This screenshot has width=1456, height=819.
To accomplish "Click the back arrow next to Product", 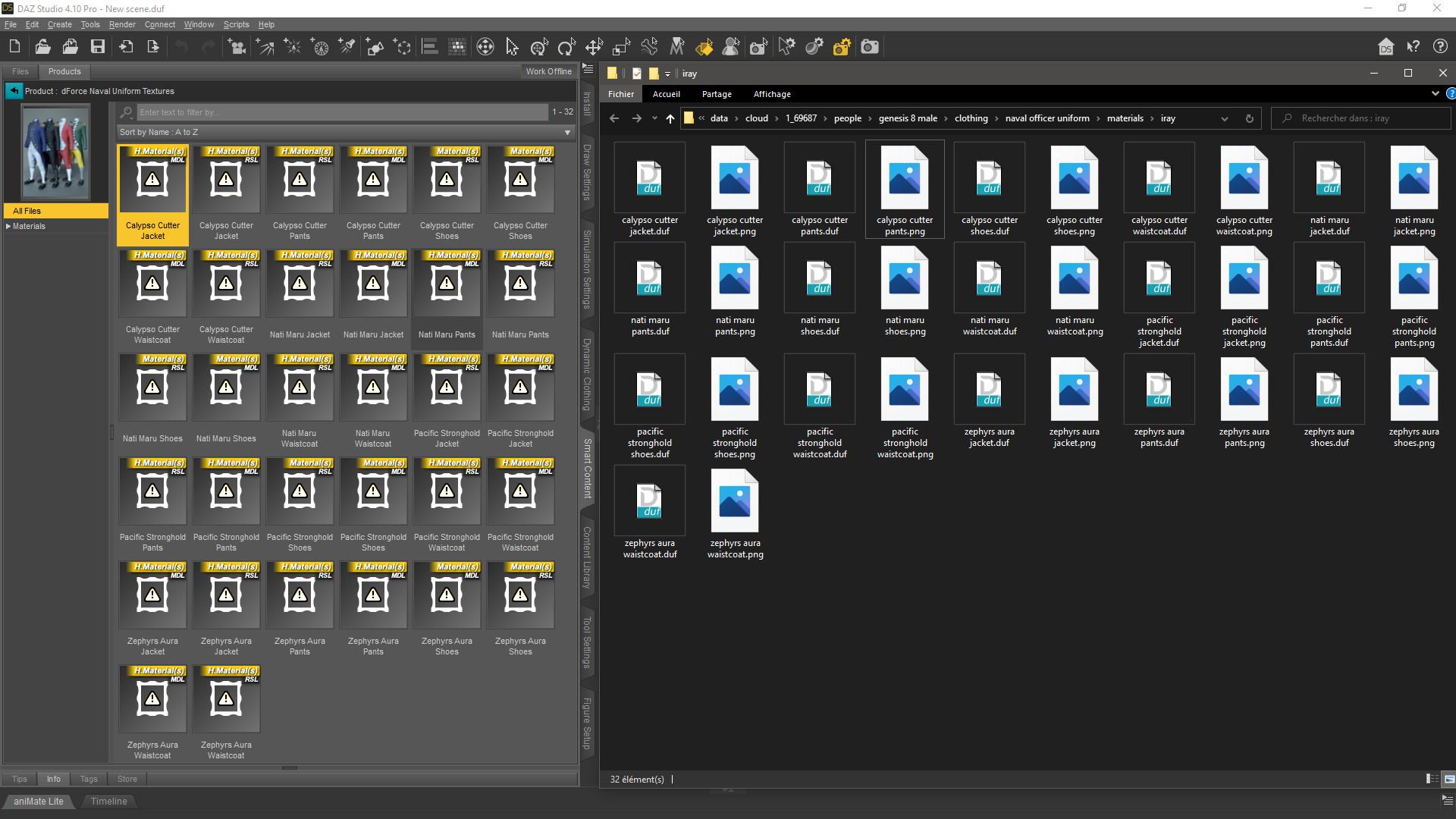I will [x=14, y=91].
